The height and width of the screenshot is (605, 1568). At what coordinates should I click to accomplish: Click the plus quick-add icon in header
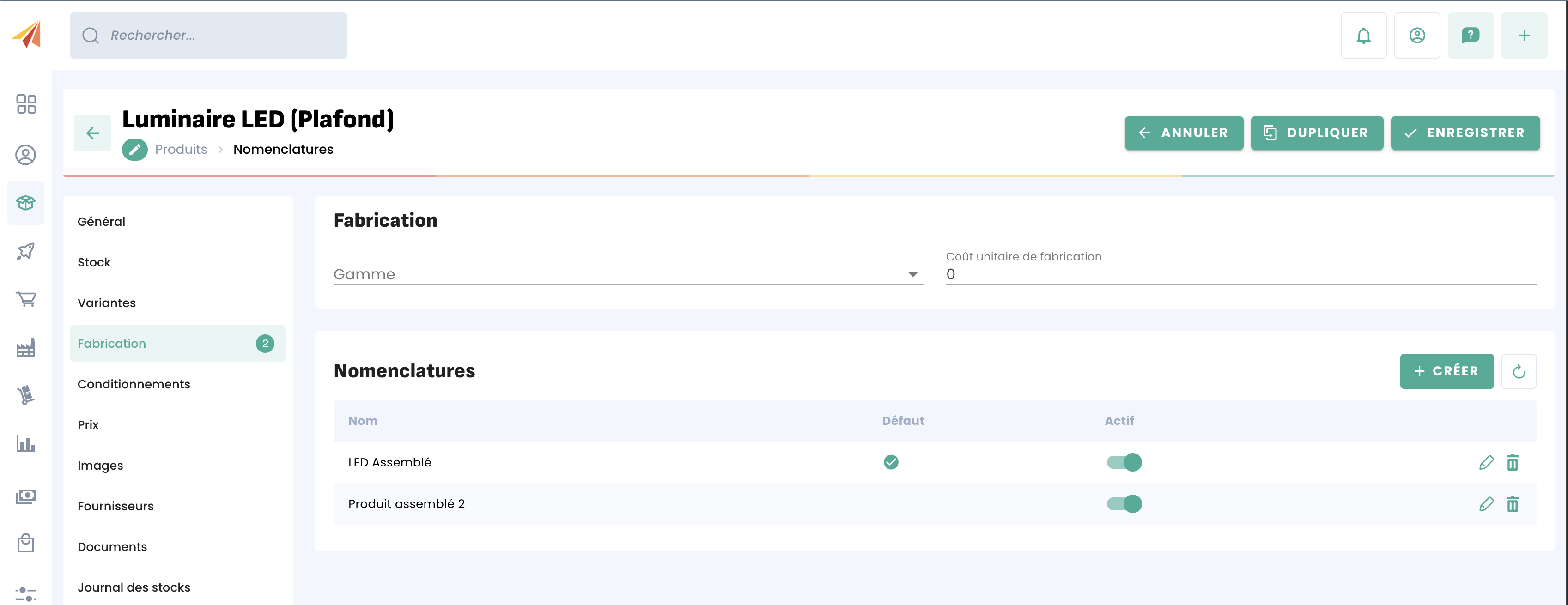[1524, 35]
